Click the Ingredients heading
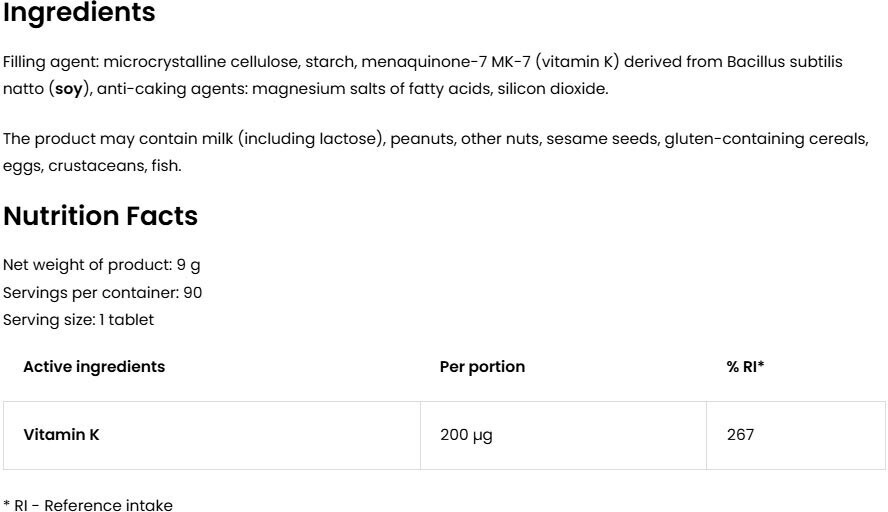 click(x=80, y=14)
